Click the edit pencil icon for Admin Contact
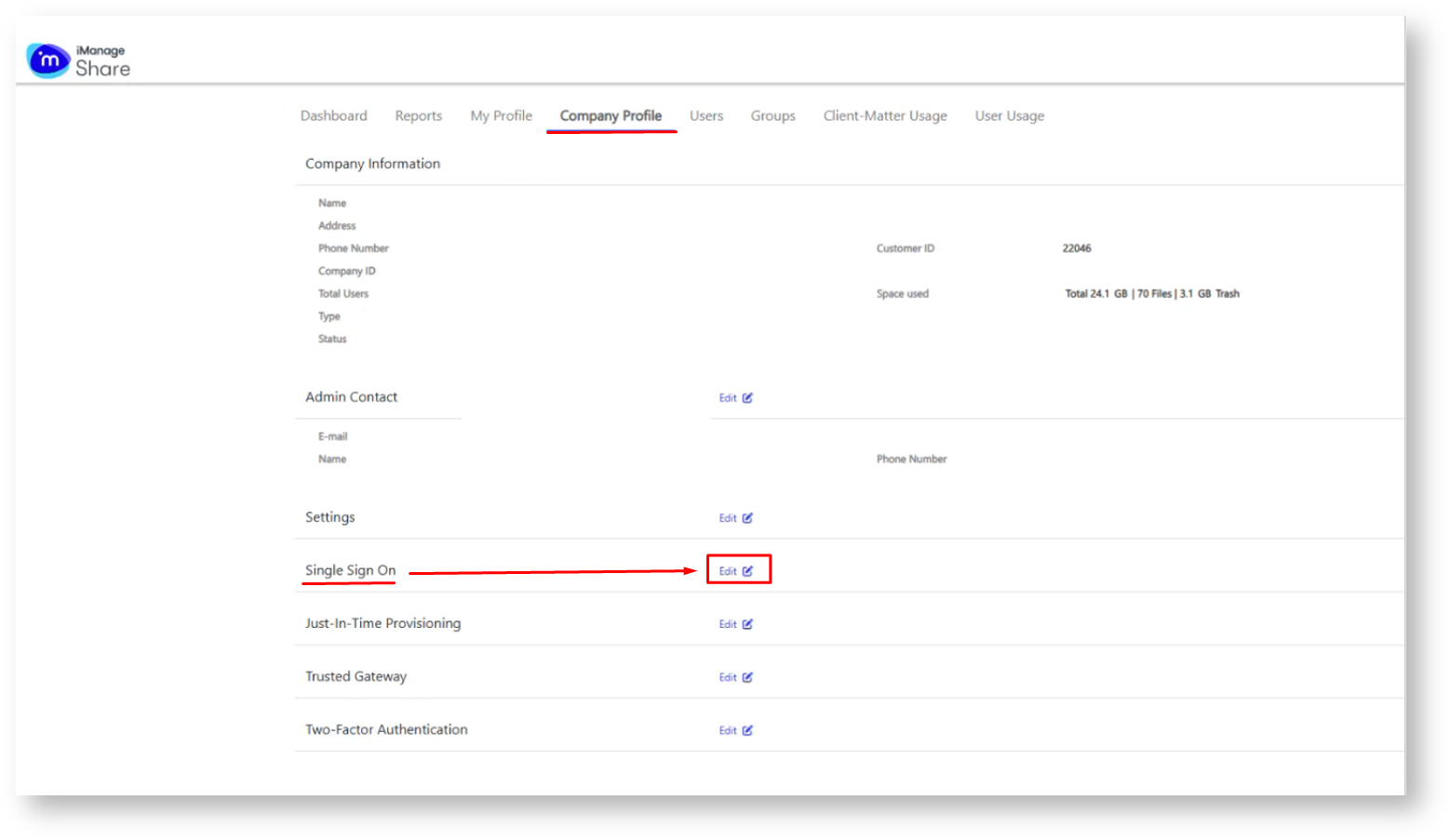Viewport: 1451px width, 840px height. pyautogui.click(x=747, y=398)
